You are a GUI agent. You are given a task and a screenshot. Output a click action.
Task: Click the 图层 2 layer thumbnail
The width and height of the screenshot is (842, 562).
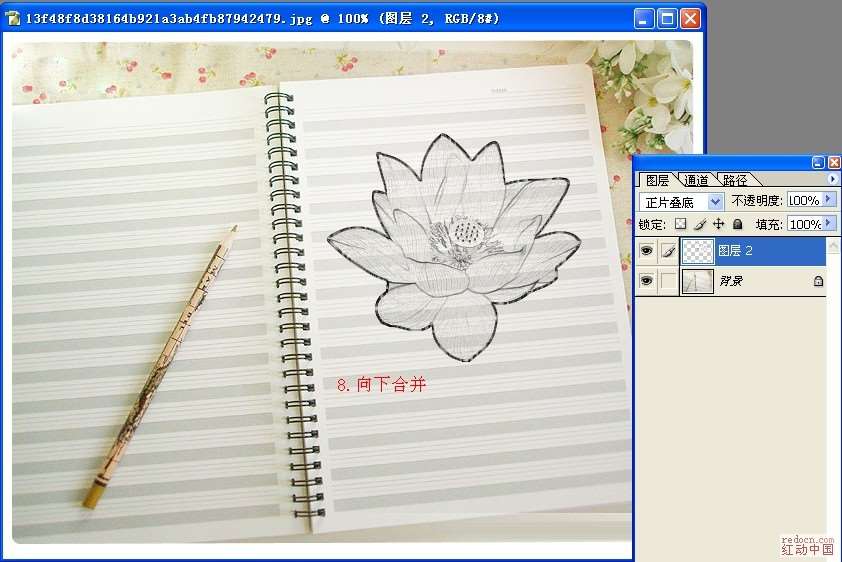point(697,252)
